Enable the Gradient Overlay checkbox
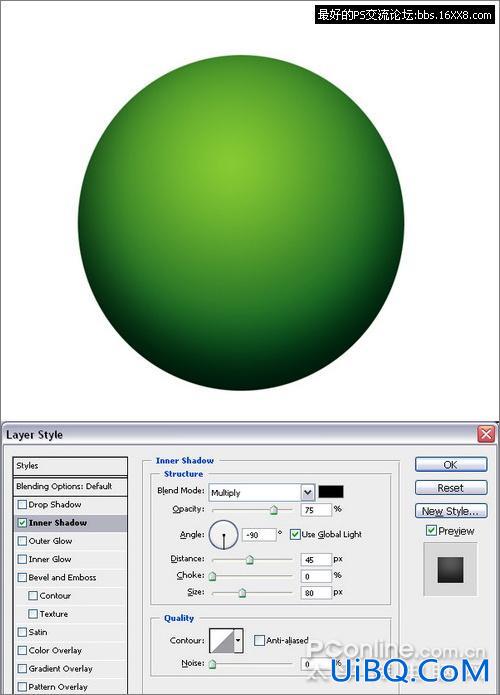Viewport: 500px width, 695px height. click(22, 668)
